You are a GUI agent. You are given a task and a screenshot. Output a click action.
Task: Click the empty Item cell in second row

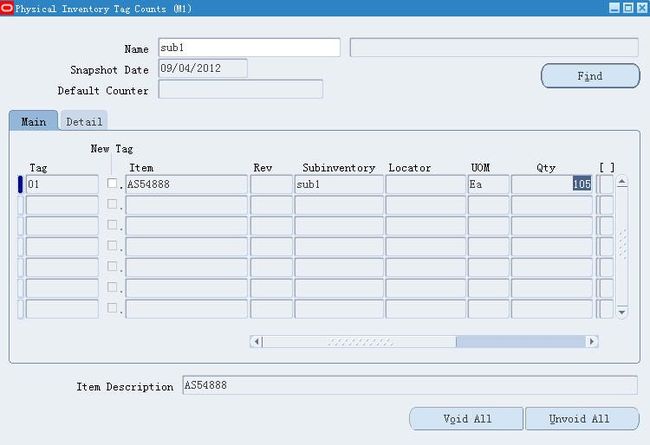(x=187, y=205)
